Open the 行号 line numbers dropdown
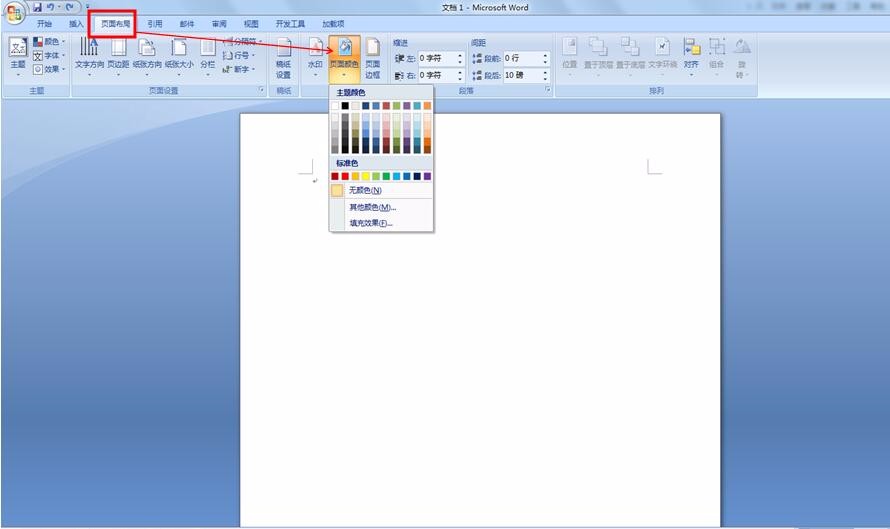This screenshot has height=529, width=890. coord(239,56)
